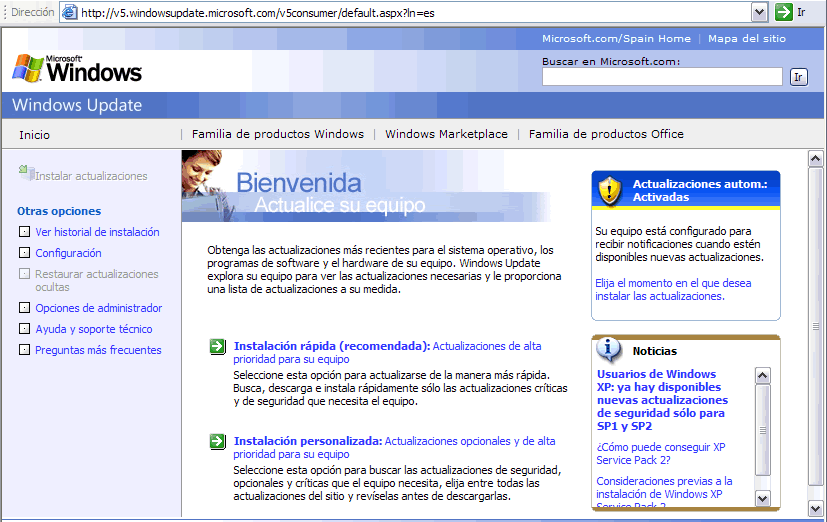Click the Buscar en Microsoft.com search field
Image resolution: width=827 pixels, height=522 pixels.
tap(662, 77)
